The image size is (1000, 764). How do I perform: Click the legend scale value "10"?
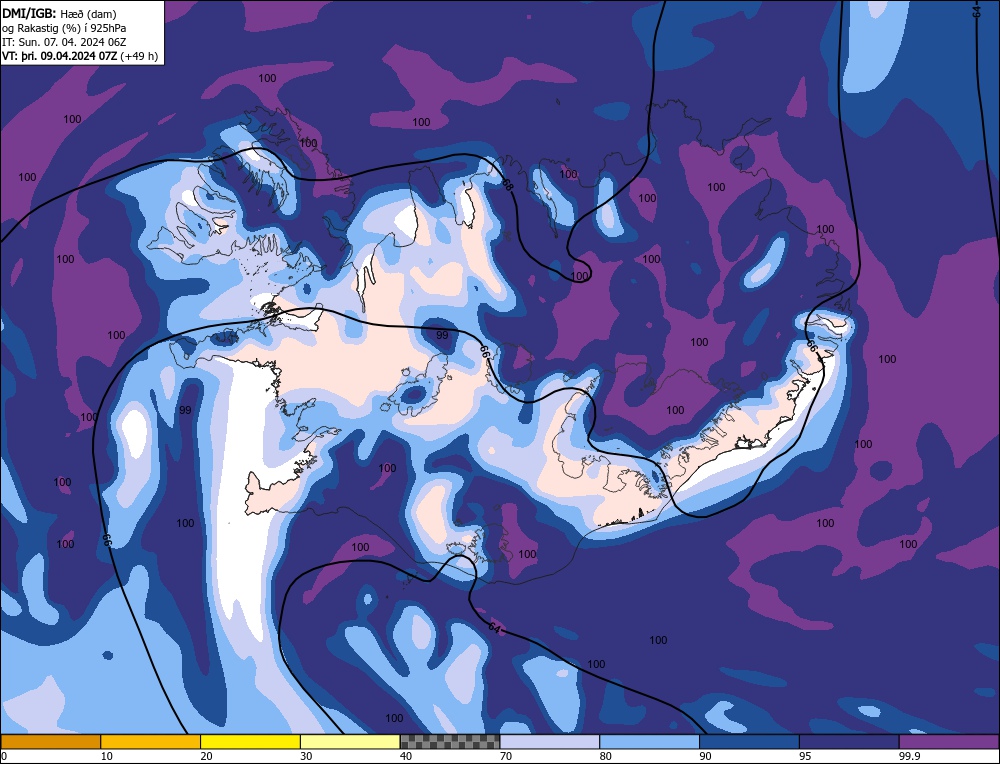coord(106,756)
